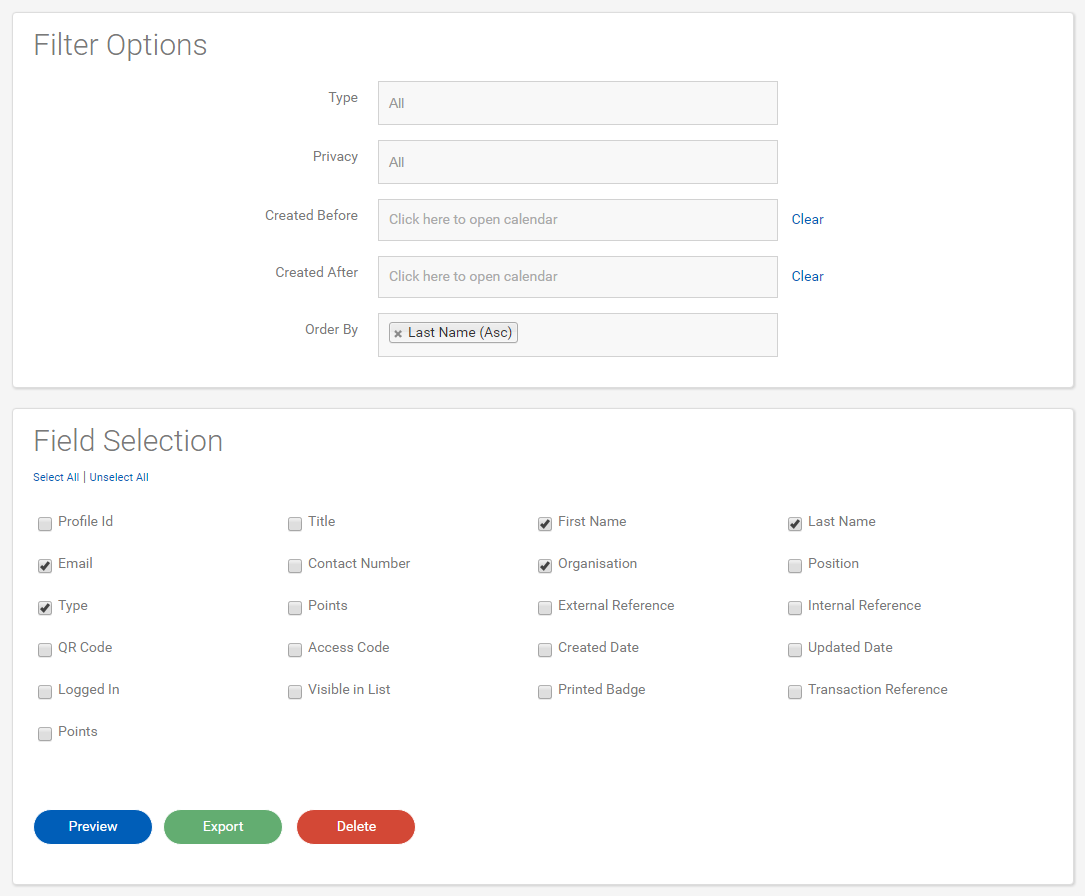Open the Type filter dropdown
The image size is (1085, 896).
click(x=577, y=103)
